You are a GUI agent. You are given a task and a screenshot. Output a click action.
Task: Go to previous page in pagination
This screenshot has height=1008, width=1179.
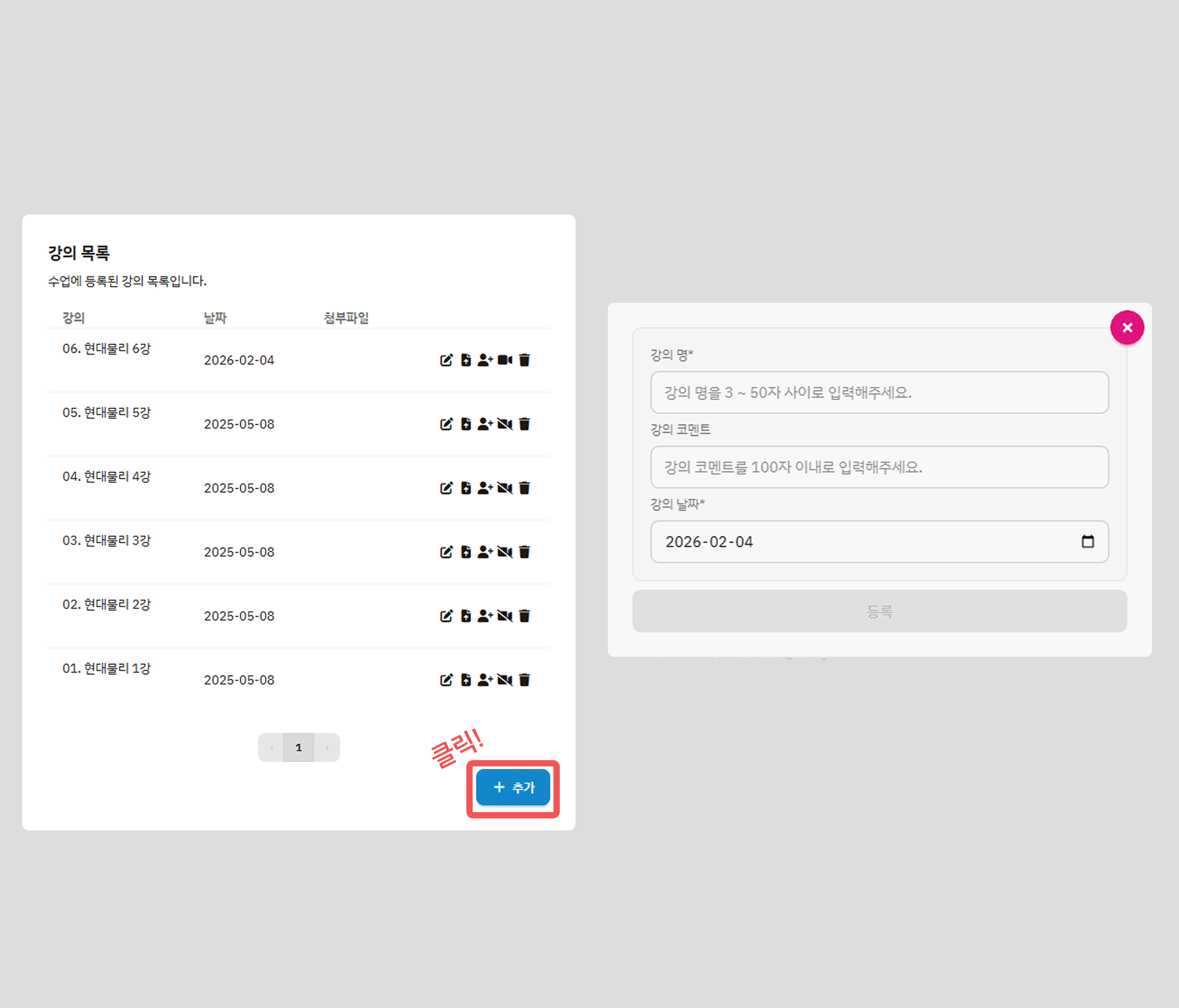click(271, 748)
